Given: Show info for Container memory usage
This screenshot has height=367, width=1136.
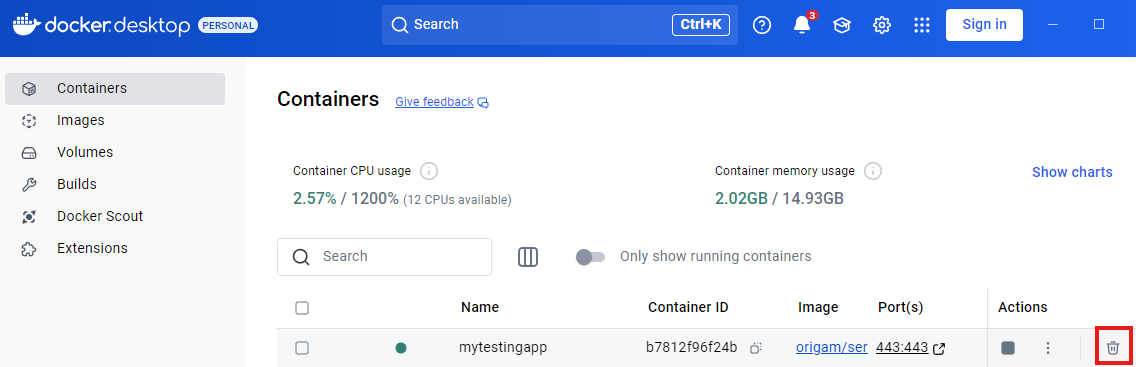Looking at the screenshot, I should pos(873,172).
